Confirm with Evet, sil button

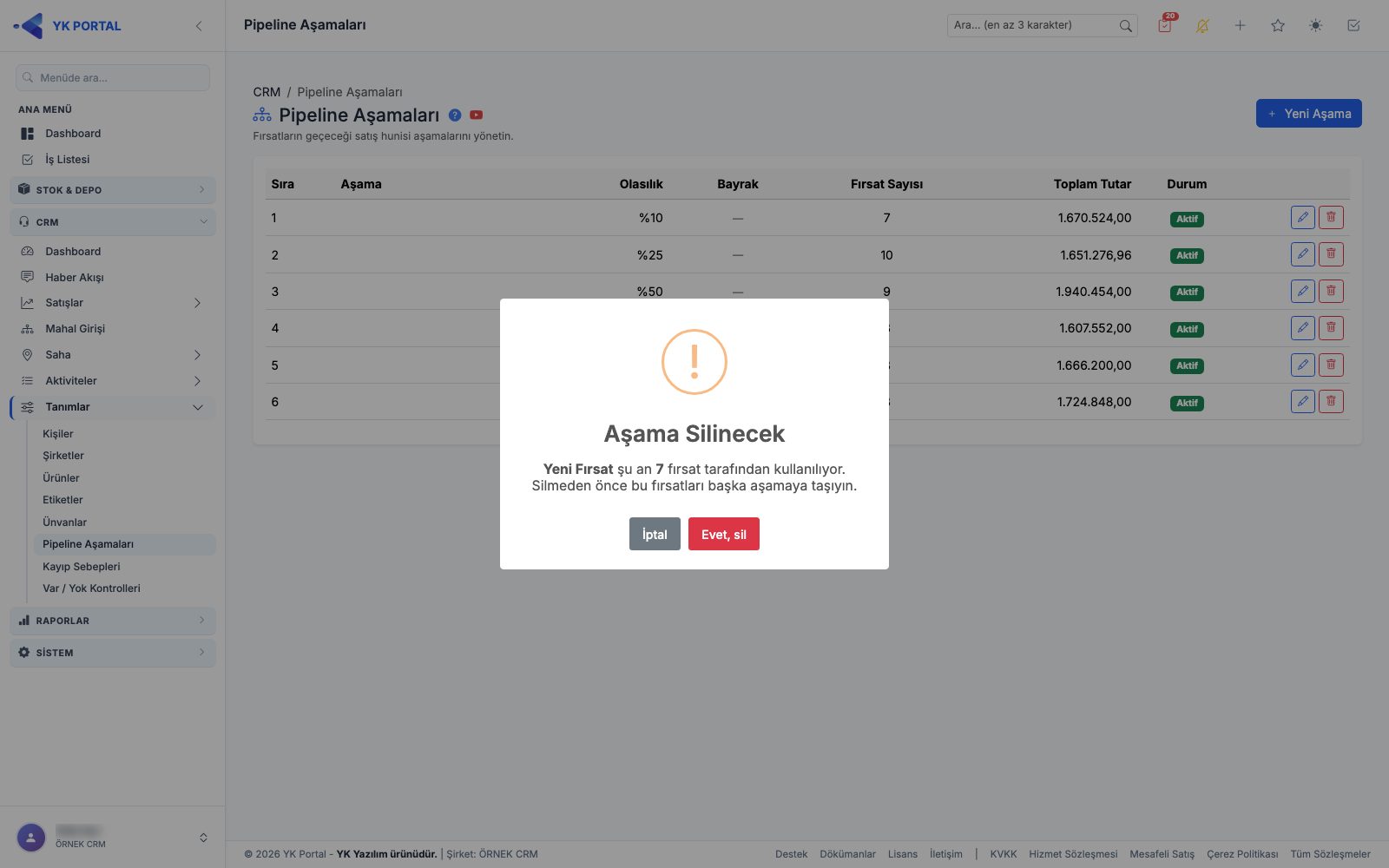click(x=724, y=534)
